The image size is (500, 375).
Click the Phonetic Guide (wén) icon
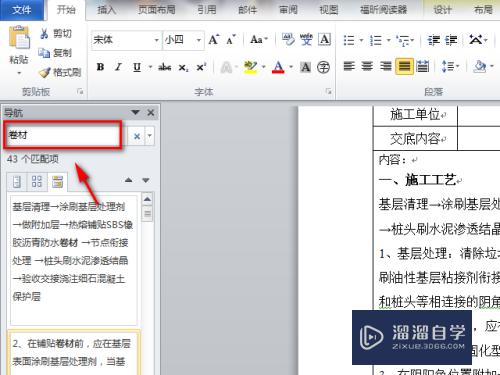point(306,40)
